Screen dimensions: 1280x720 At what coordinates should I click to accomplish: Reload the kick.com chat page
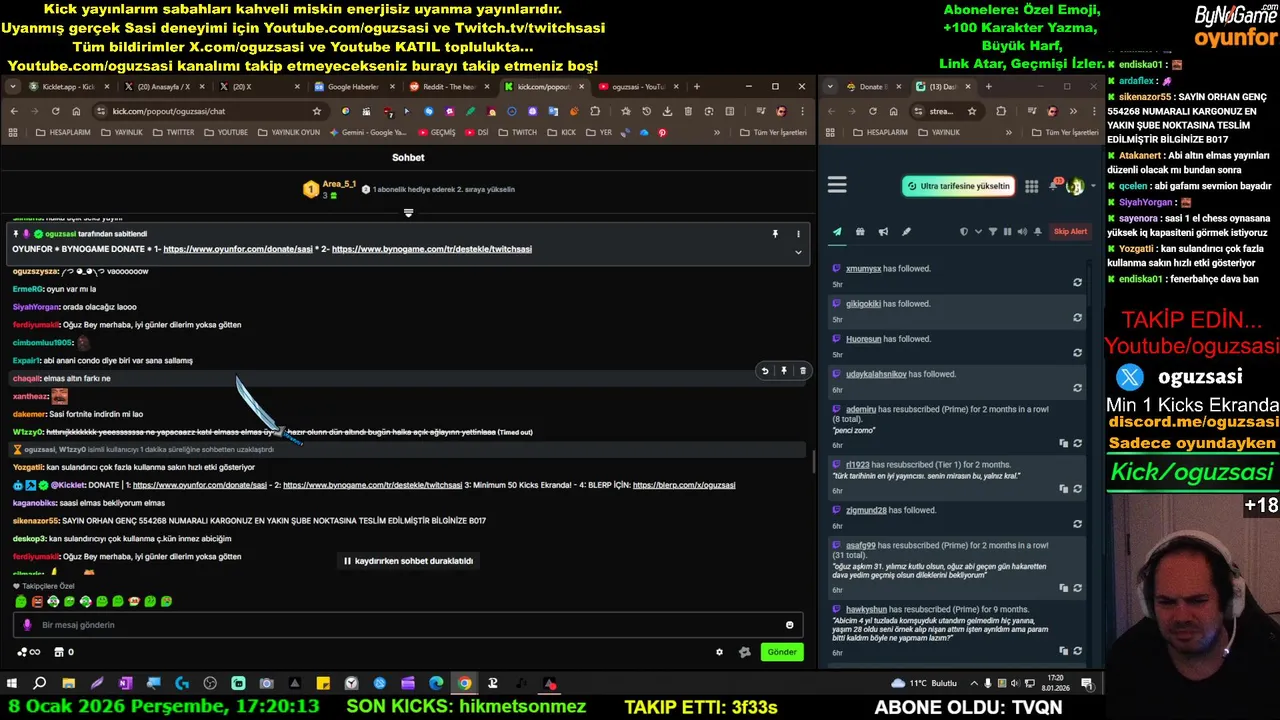click(x=55, y=111)
